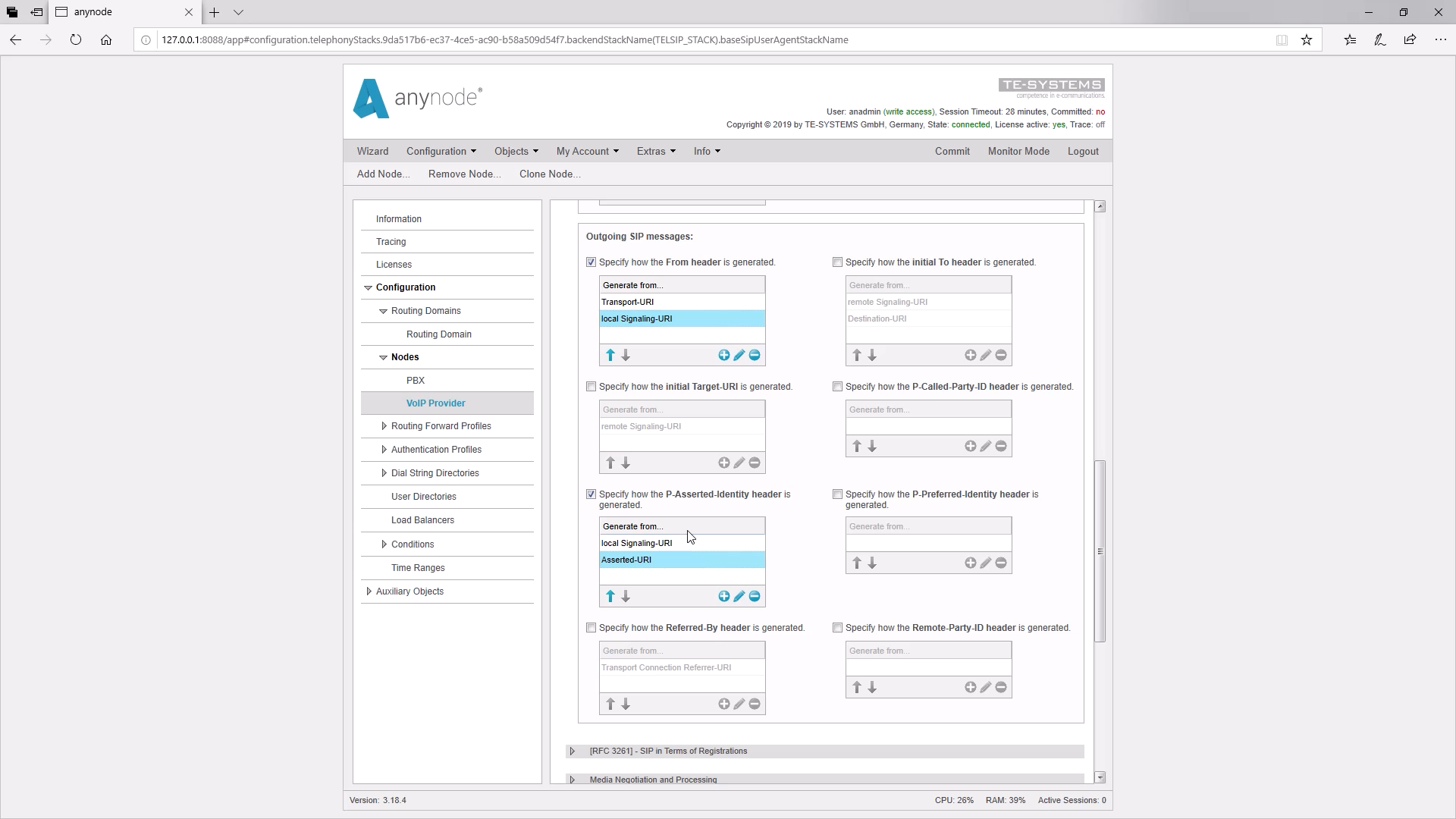The image size is (1456, 819).
Task: Enable P-Called-Party-ID header checkbox
Action: point(837,386)
